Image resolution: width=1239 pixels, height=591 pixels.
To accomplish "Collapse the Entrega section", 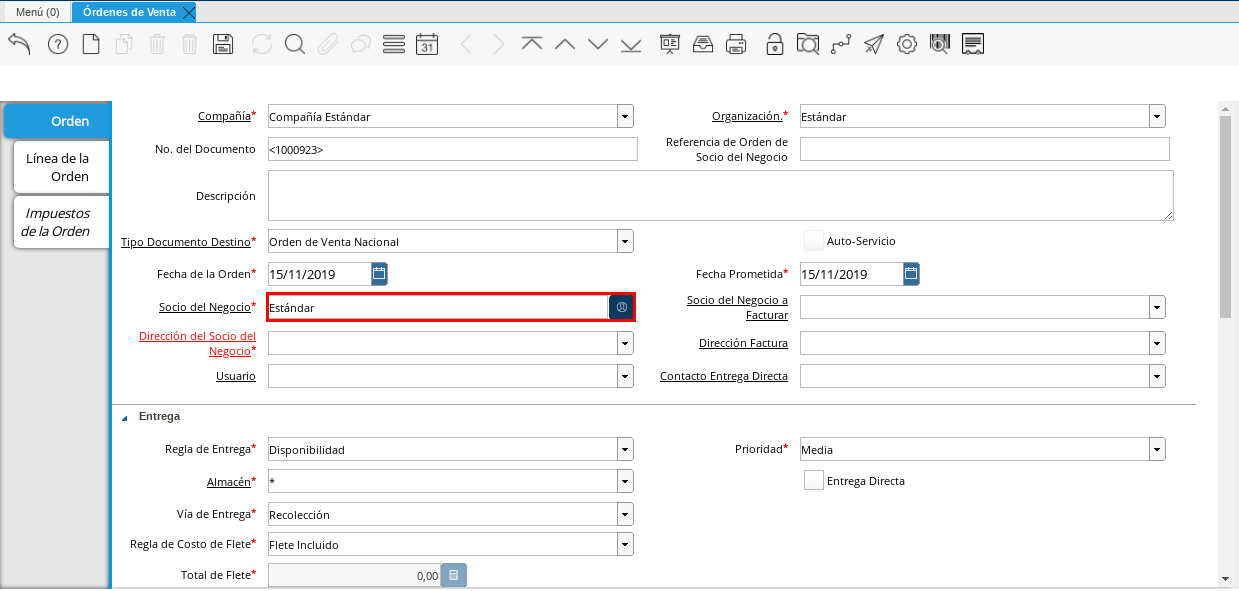I will tap(125, 417).
